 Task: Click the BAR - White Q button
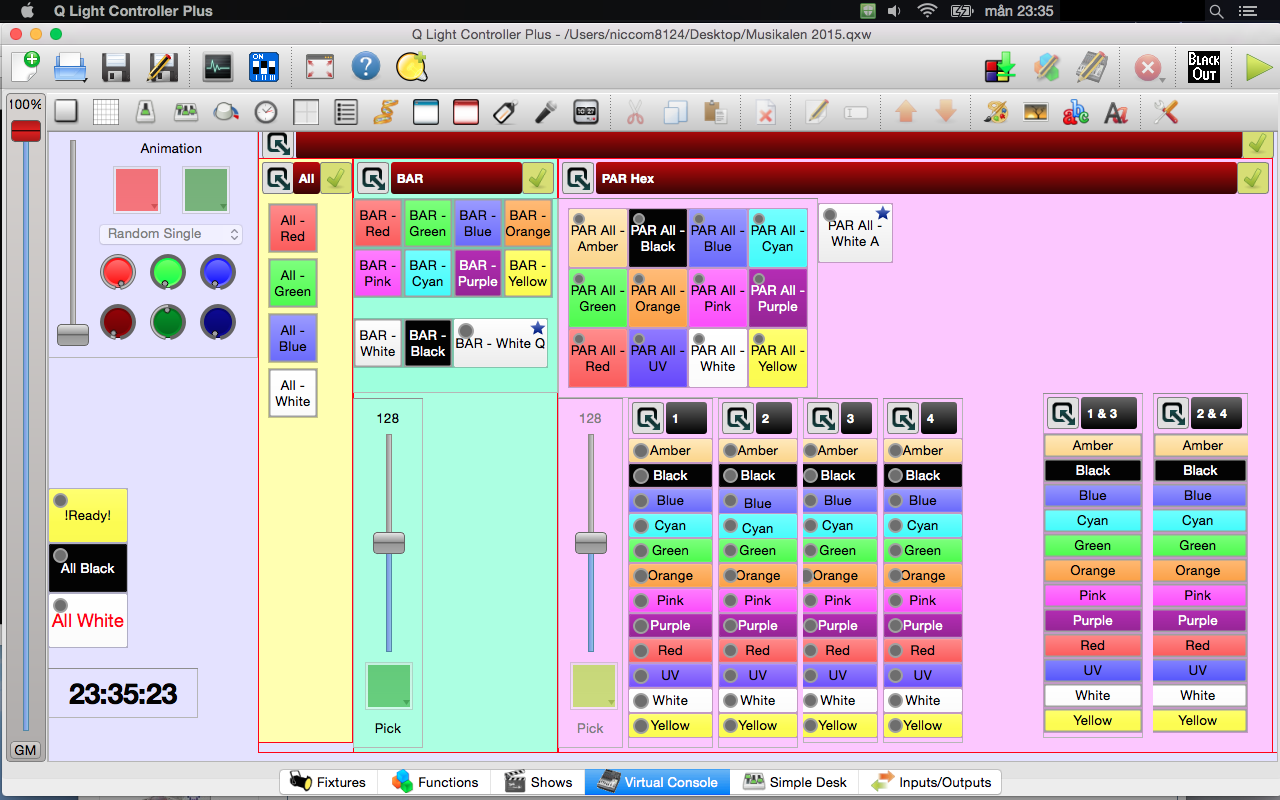pyautogui.click(x=501, y=343)
